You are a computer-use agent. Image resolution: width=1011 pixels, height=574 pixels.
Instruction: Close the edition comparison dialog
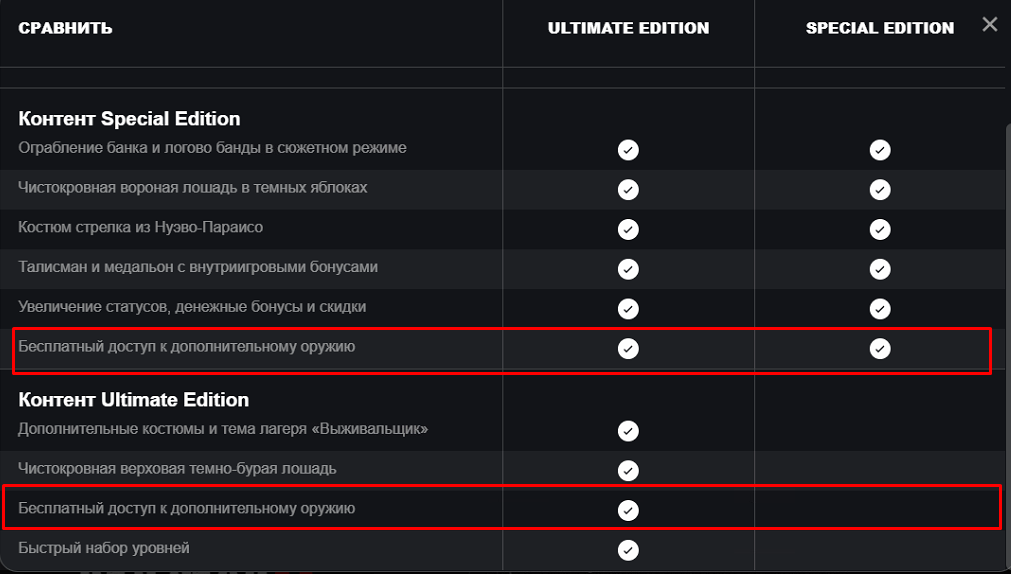989,25
